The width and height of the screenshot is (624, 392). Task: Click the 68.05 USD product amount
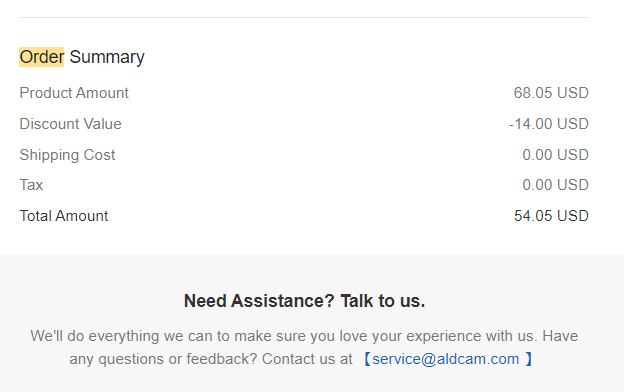(551, 93)
